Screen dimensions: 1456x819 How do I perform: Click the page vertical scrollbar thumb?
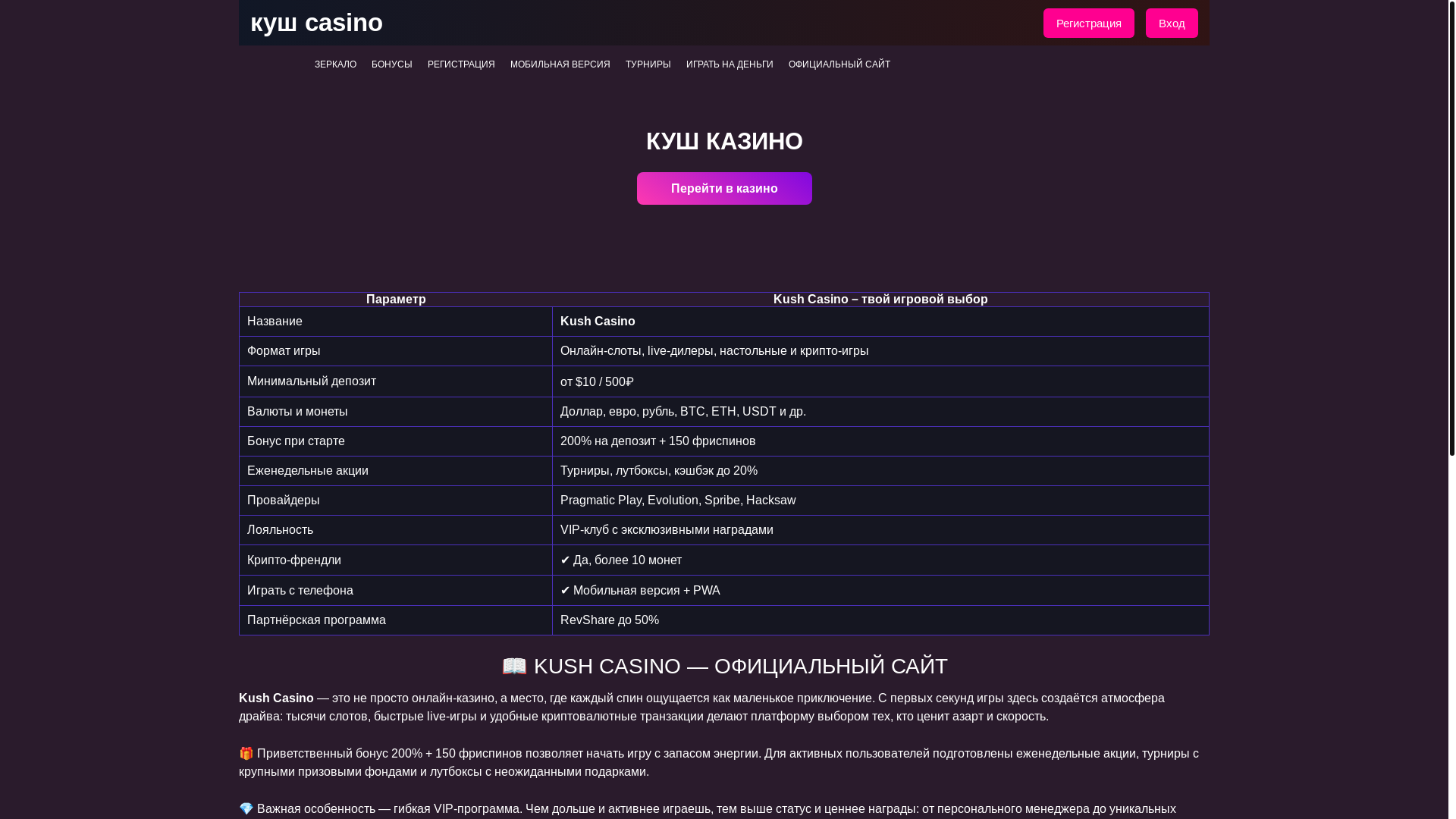click(1451, 227)
